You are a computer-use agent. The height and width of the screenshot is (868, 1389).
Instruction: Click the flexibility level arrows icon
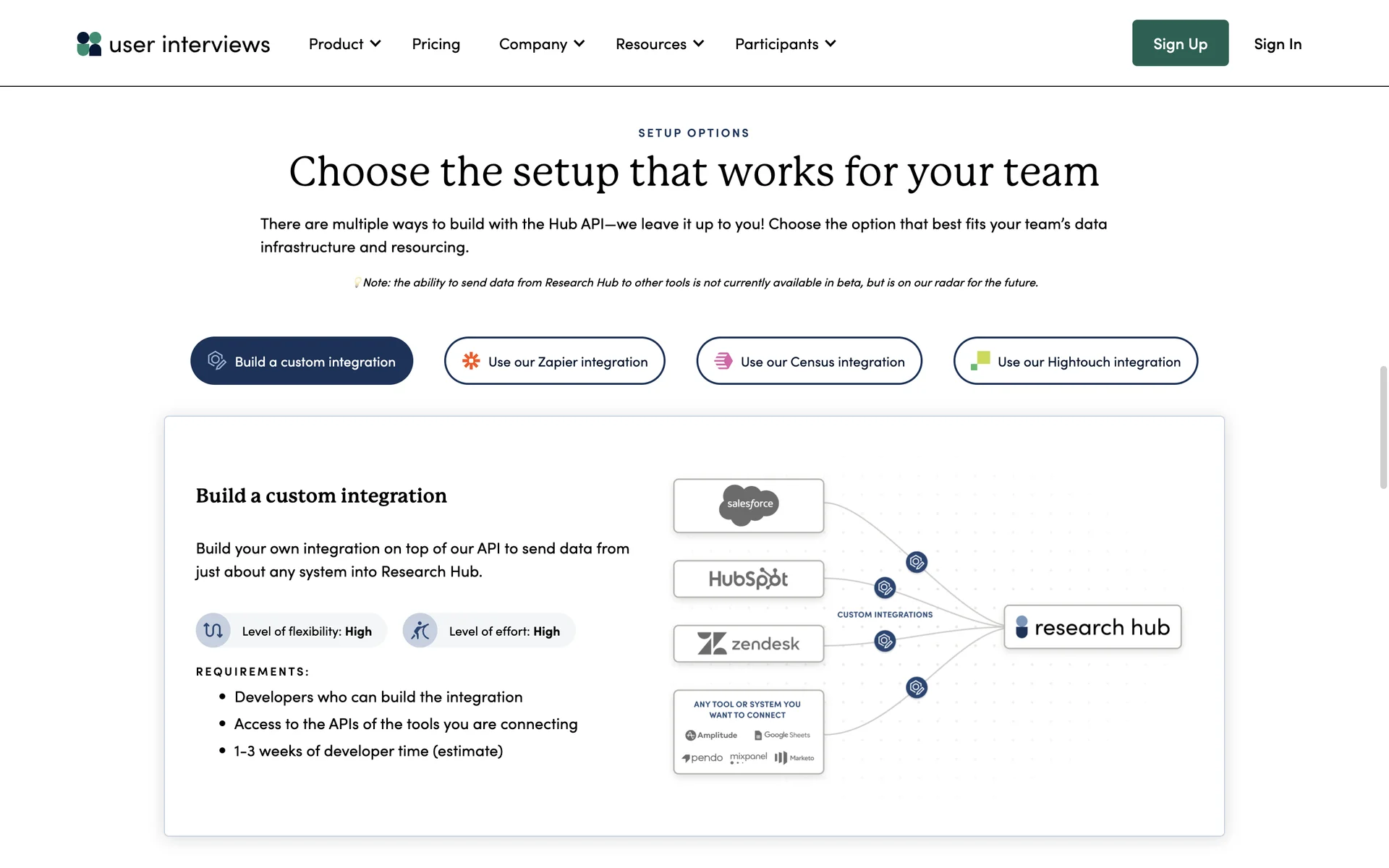[x=213, y=631]
